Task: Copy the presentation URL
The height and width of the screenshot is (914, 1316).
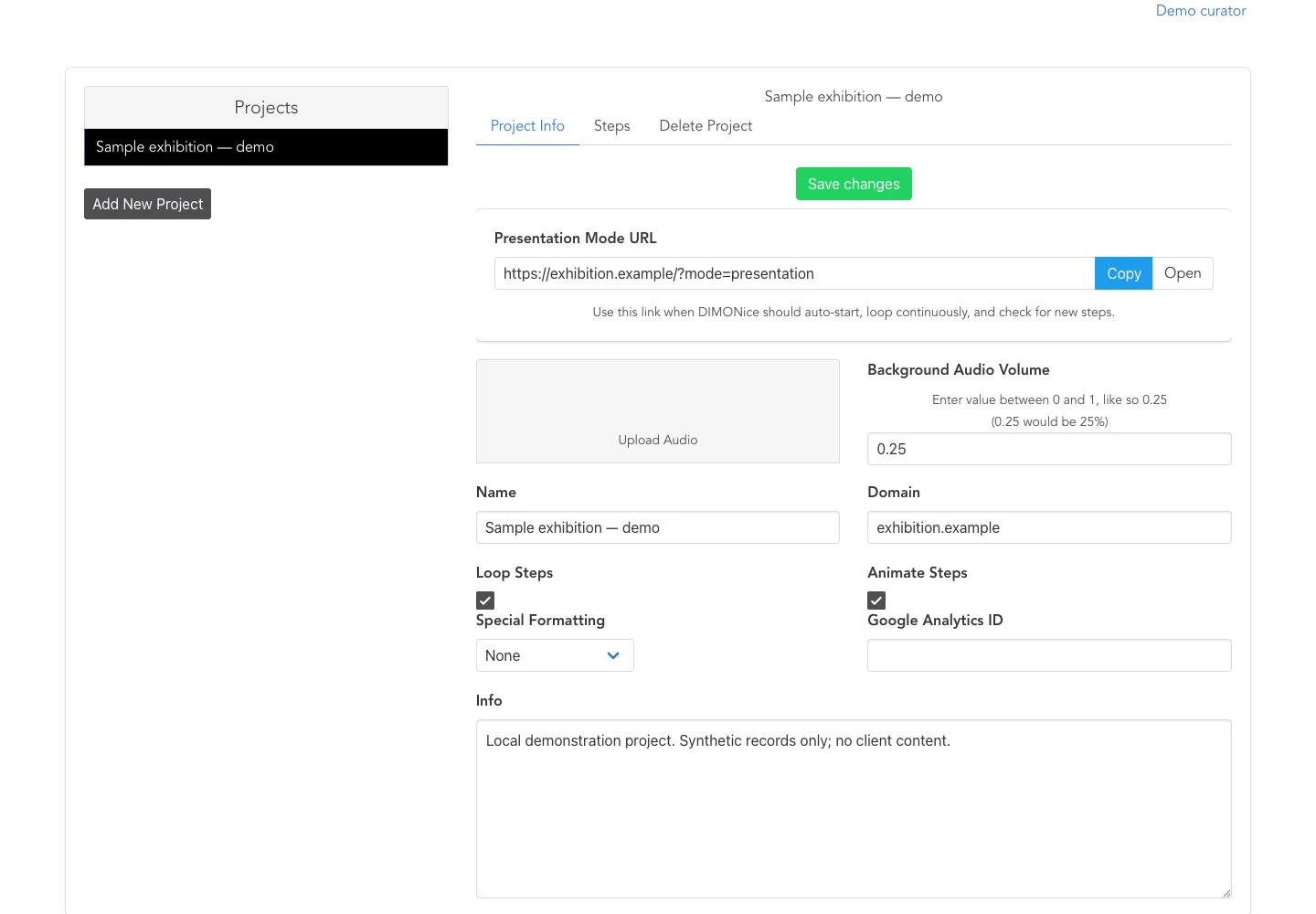Action: (x=1123, y=273)
